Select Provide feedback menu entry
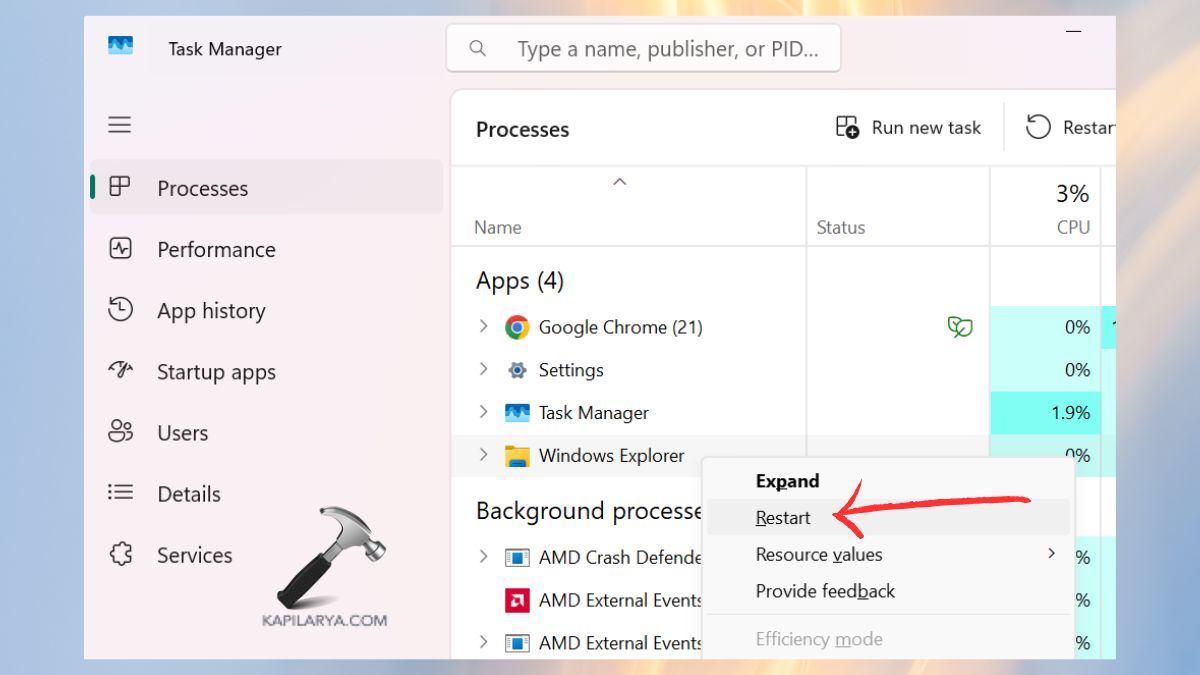The width and height of the screenshot is (1200, 675). click(x=825, y=591)
